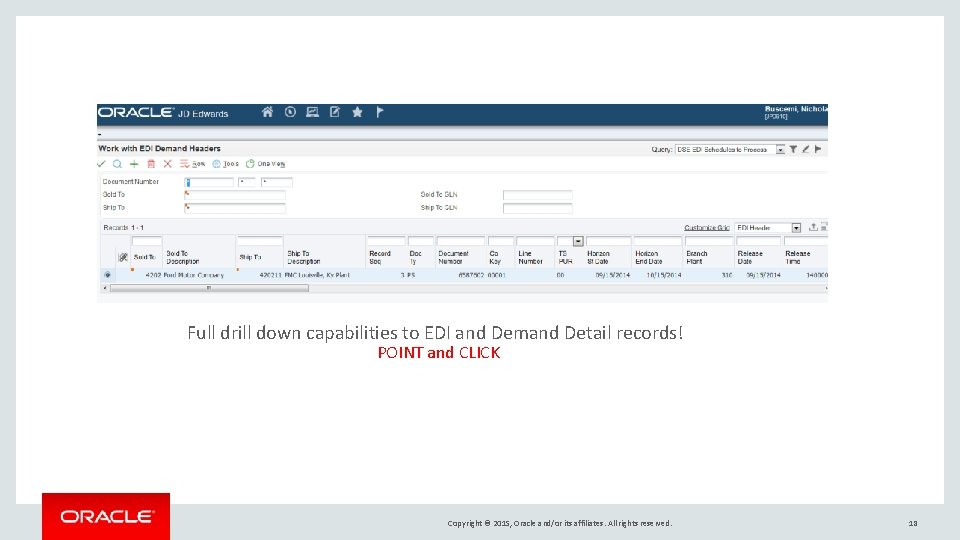Open the dashboard chart icon in header
The height and width of the screenshot is (540, 960).
coord(312,112)
